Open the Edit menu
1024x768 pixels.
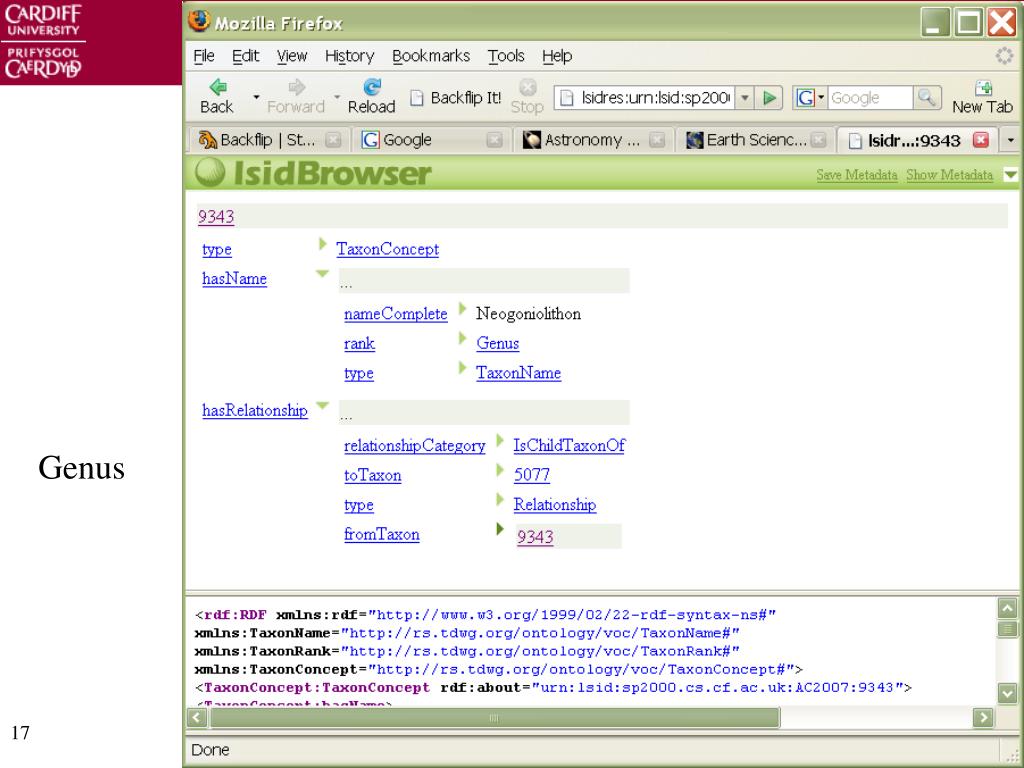246,56
